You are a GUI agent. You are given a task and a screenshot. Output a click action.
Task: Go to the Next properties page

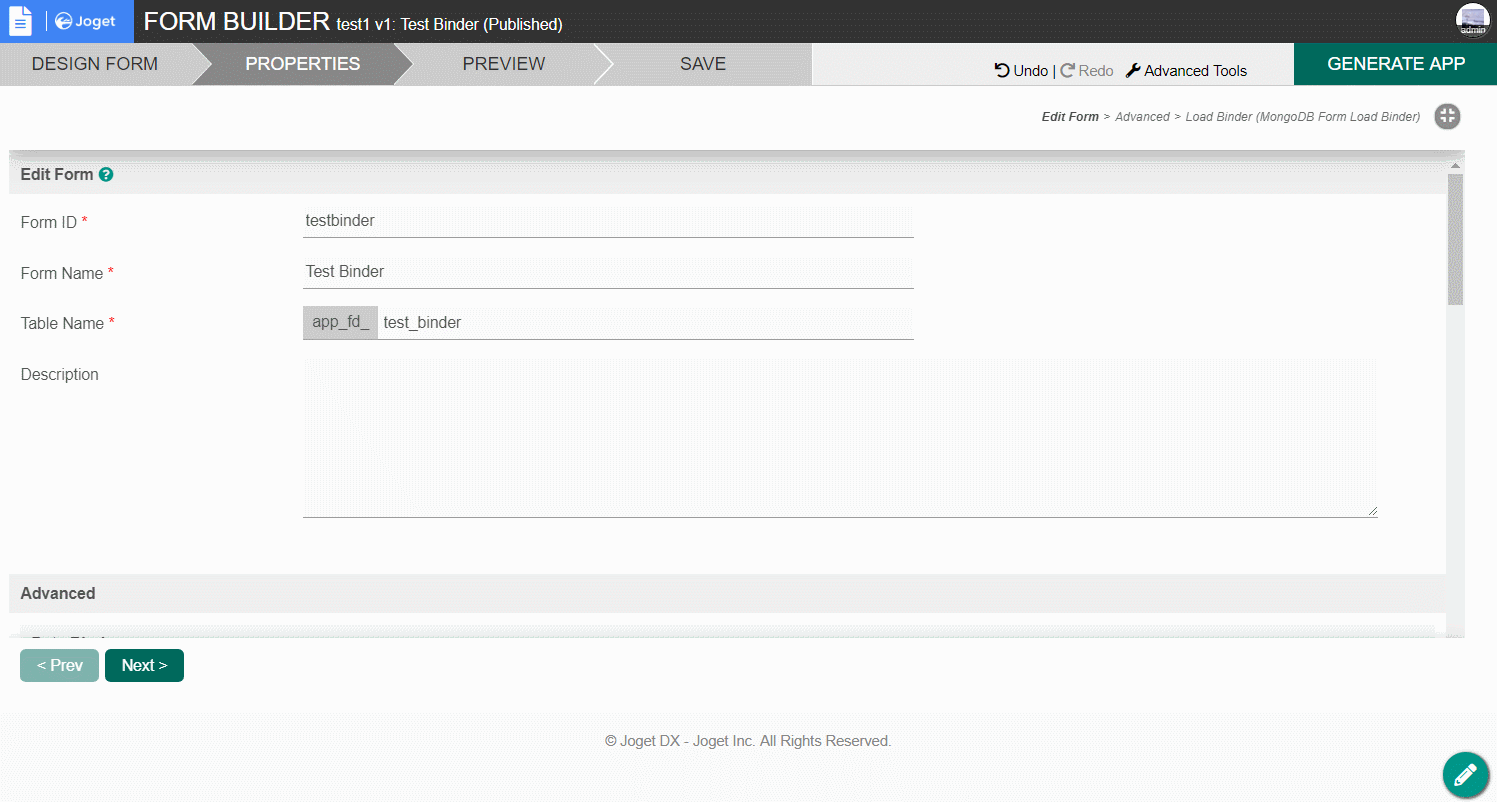(x=144, y=665)
